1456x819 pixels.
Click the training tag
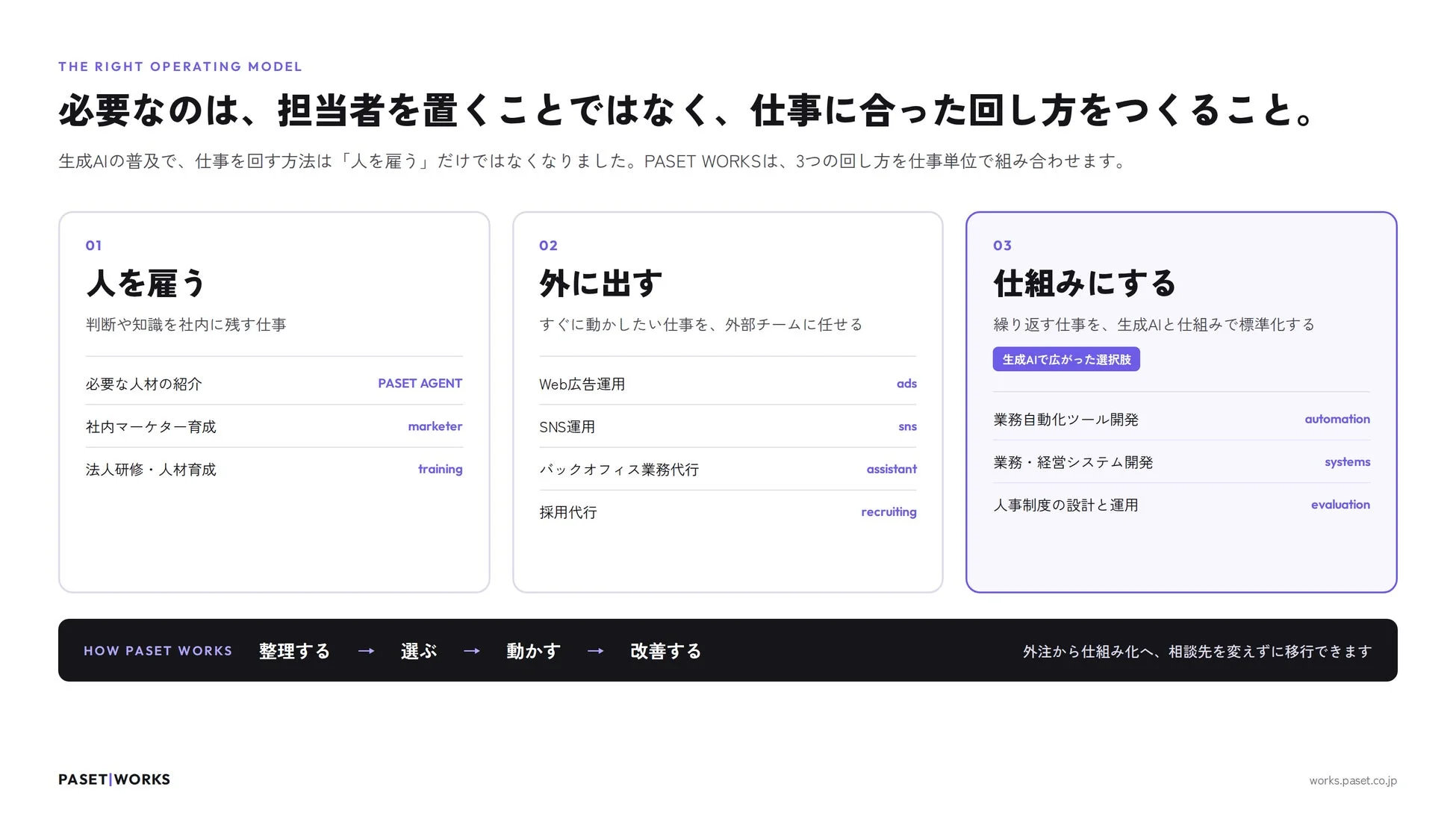[440, 469]
